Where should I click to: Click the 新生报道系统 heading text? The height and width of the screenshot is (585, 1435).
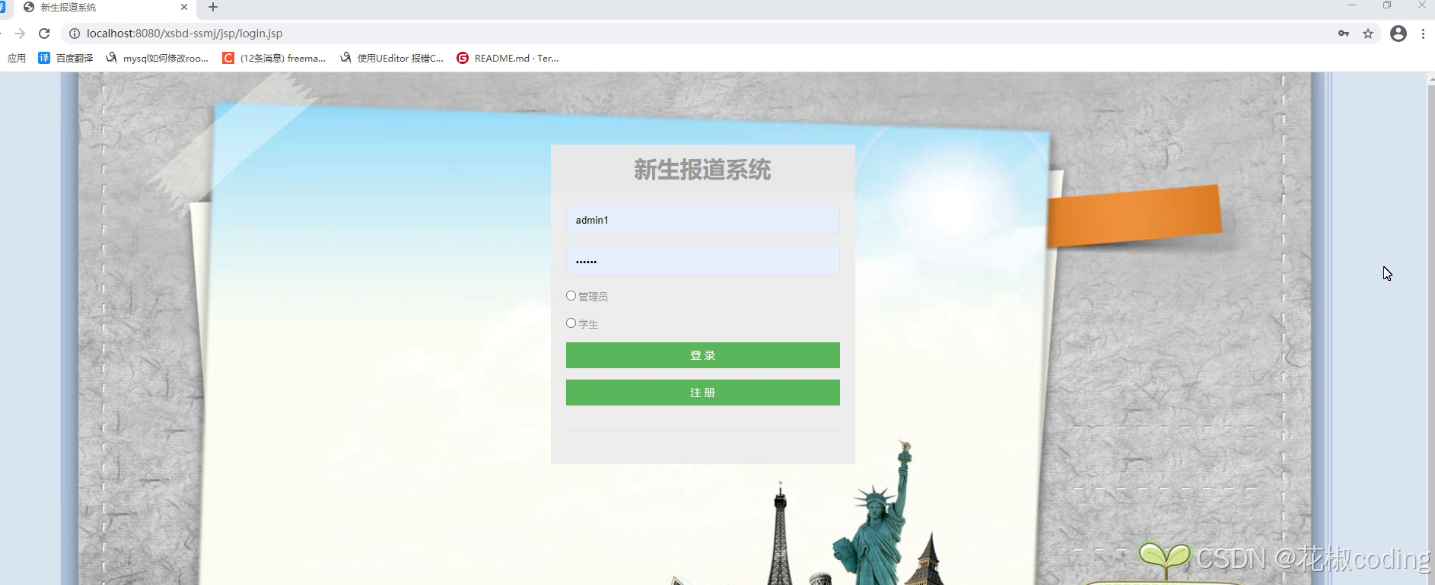click(x=702, y=170)
